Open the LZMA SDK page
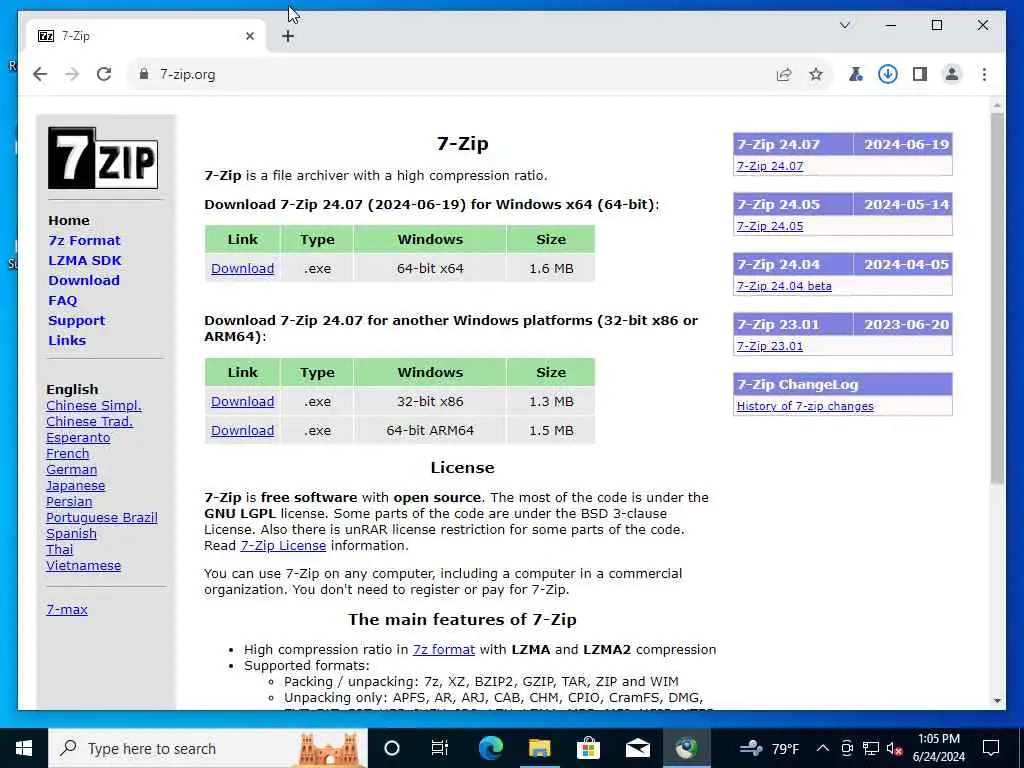The image size is (1024, 768). point(85,261)
